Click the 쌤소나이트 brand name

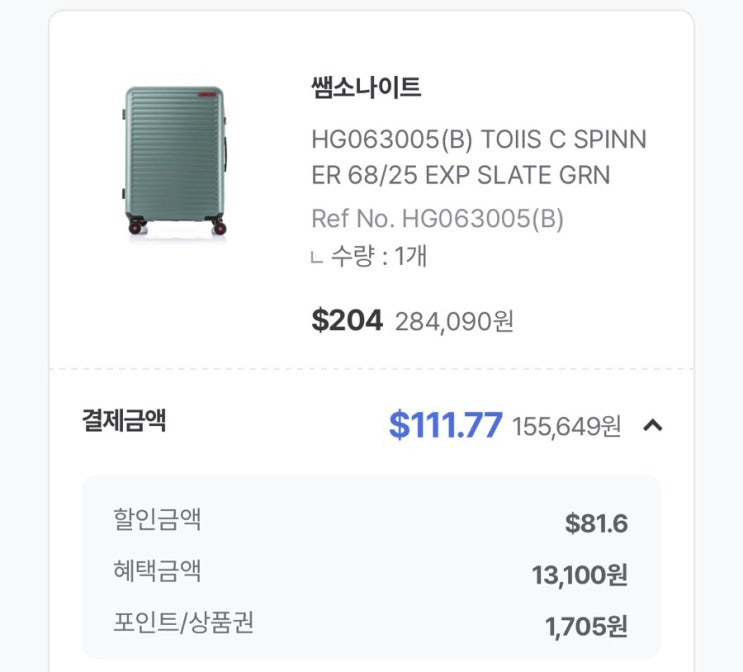coord(366,88)
